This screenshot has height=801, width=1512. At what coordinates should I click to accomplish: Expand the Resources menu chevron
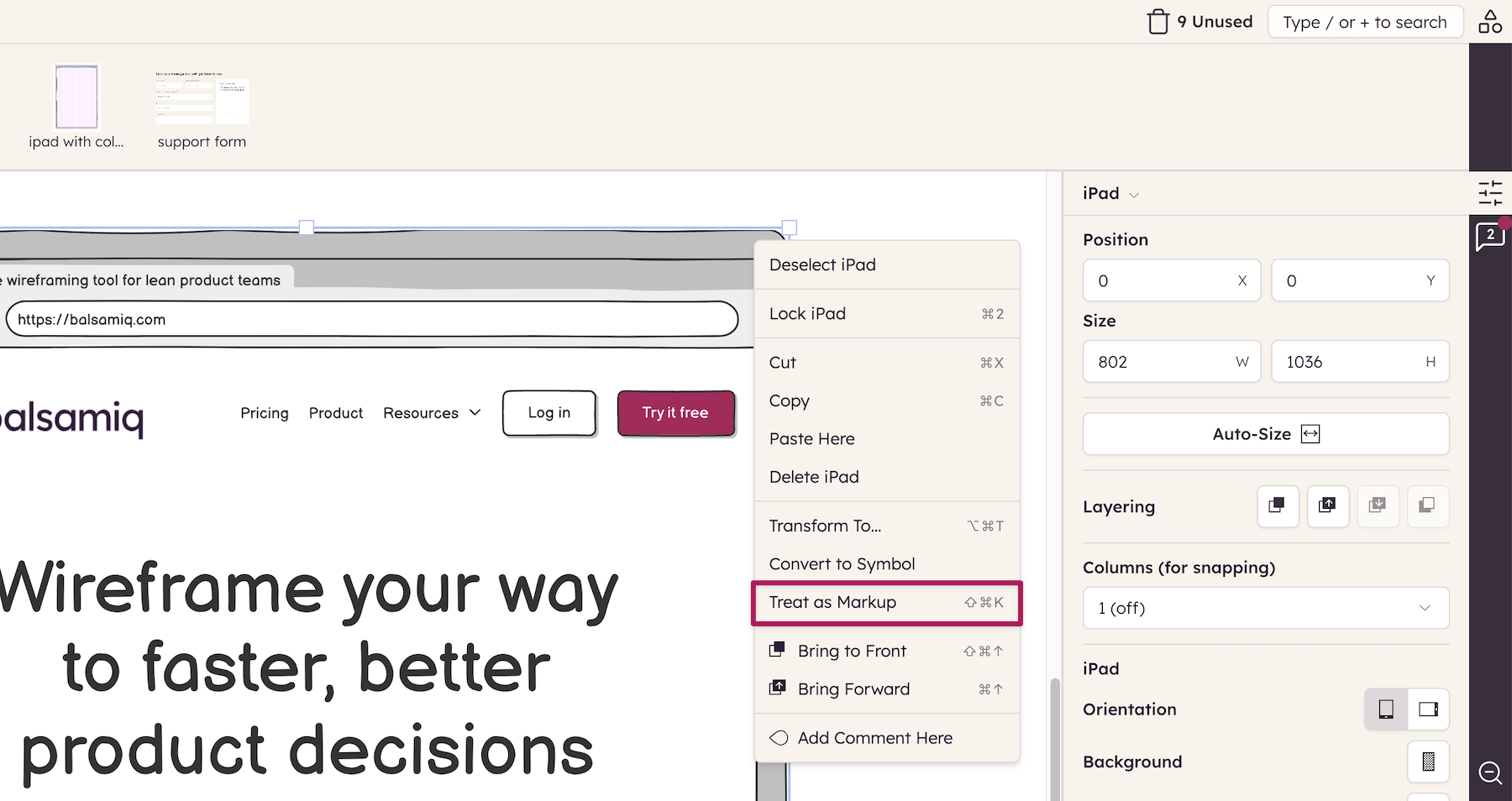[x=475, y=412]
